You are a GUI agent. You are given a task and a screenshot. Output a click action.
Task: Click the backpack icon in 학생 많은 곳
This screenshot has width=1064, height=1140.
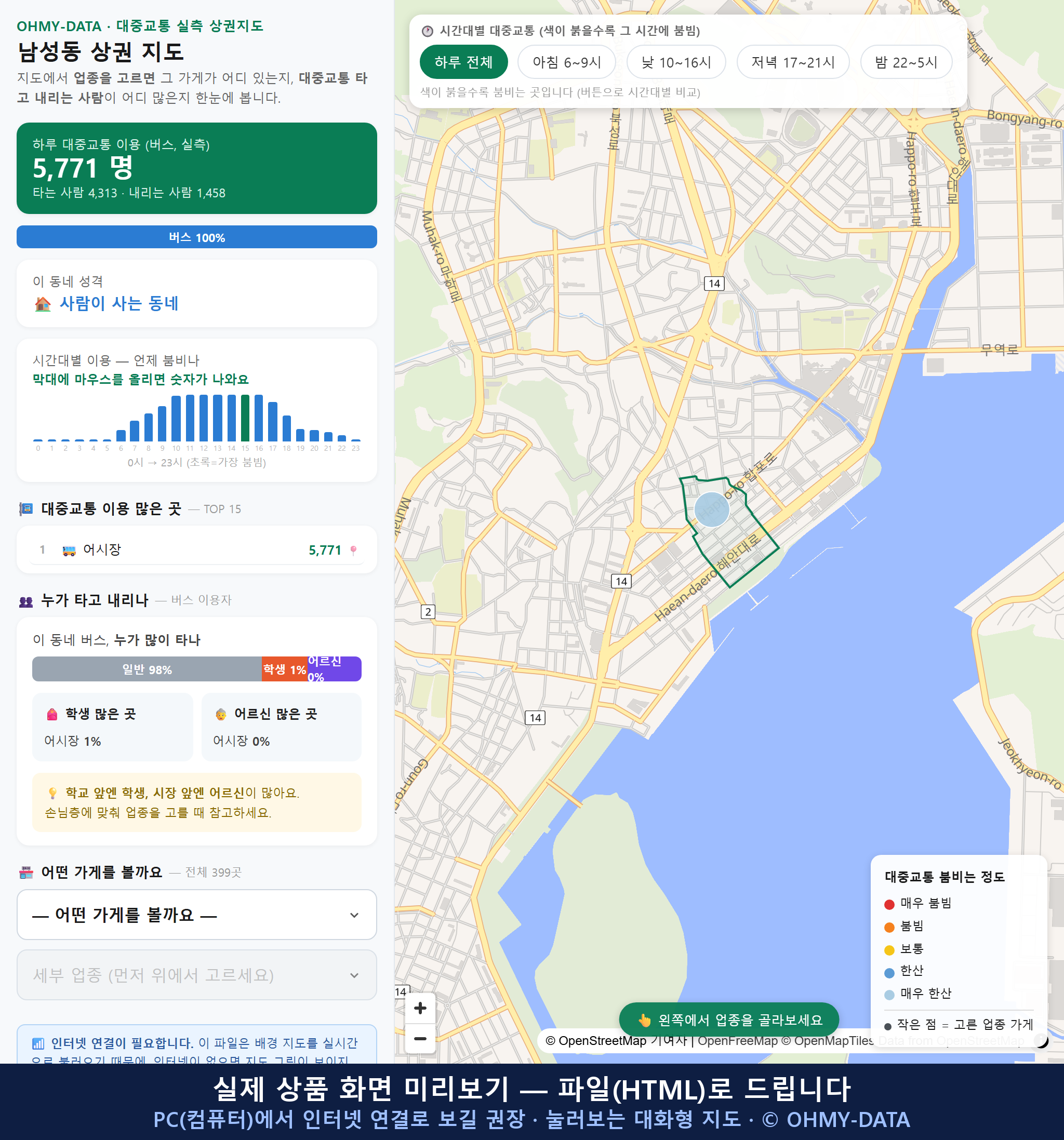click(52, 715)
